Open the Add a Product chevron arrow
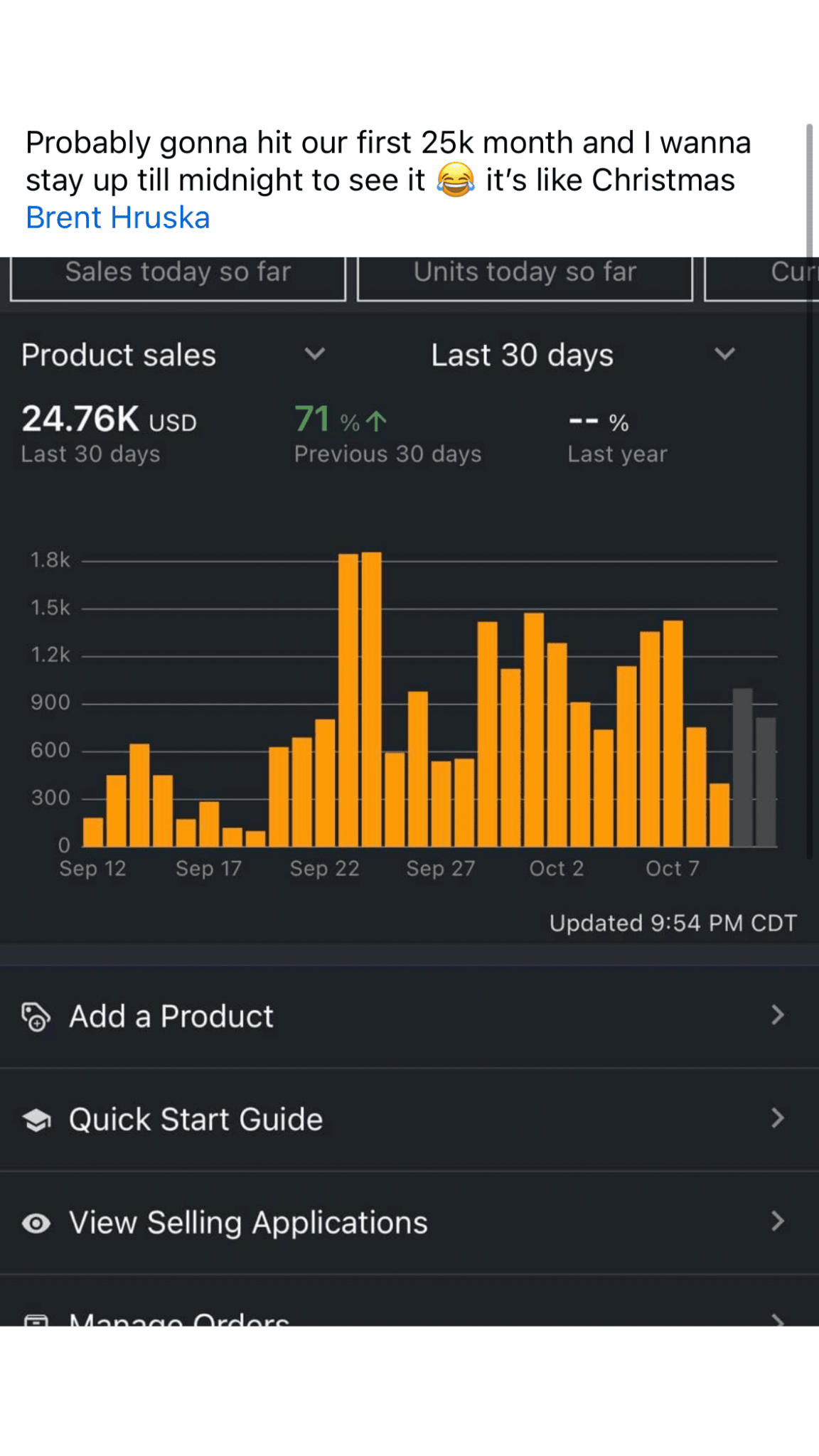 pyautogui.click(x=778, y=1015)
